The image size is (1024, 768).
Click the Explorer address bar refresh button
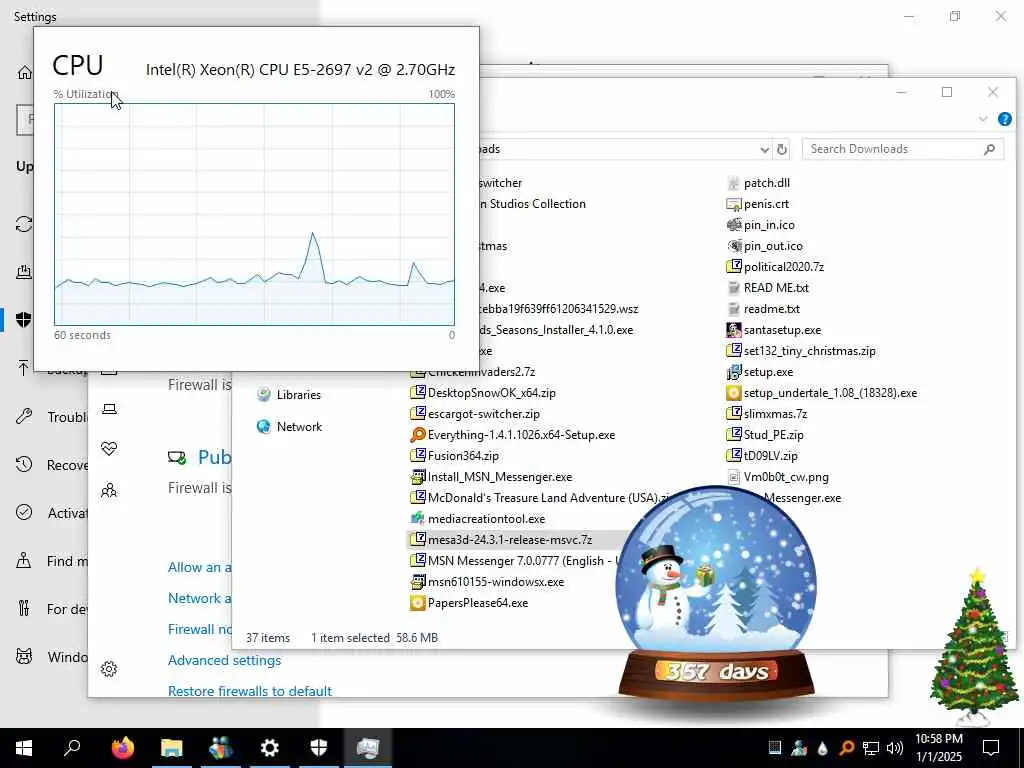click(782, 150)
